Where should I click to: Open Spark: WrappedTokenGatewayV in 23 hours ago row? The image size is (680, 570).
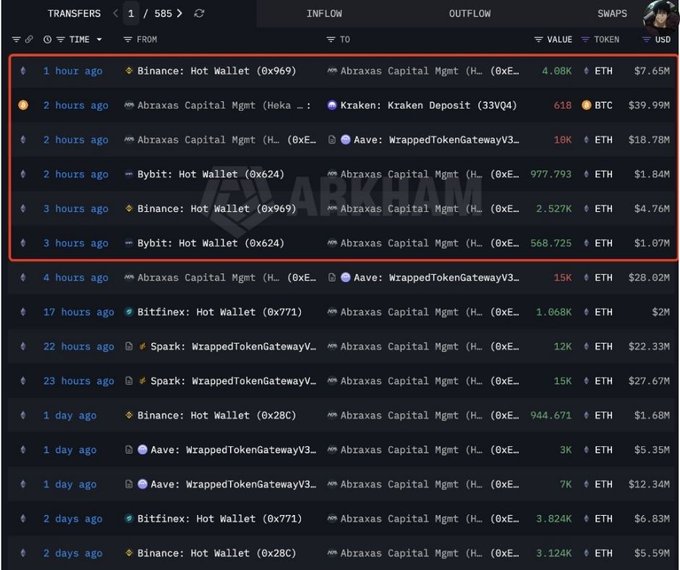pos(233,381)
